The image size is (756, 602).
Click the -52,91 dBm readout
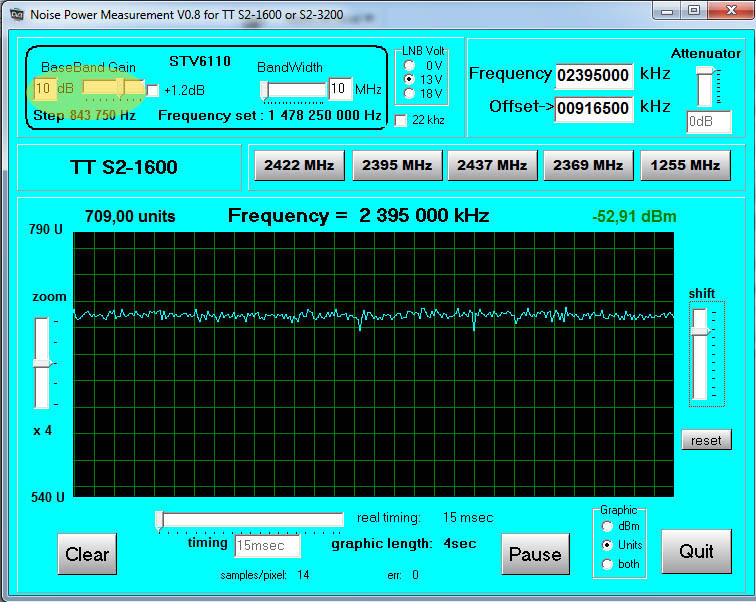(634, 216)
